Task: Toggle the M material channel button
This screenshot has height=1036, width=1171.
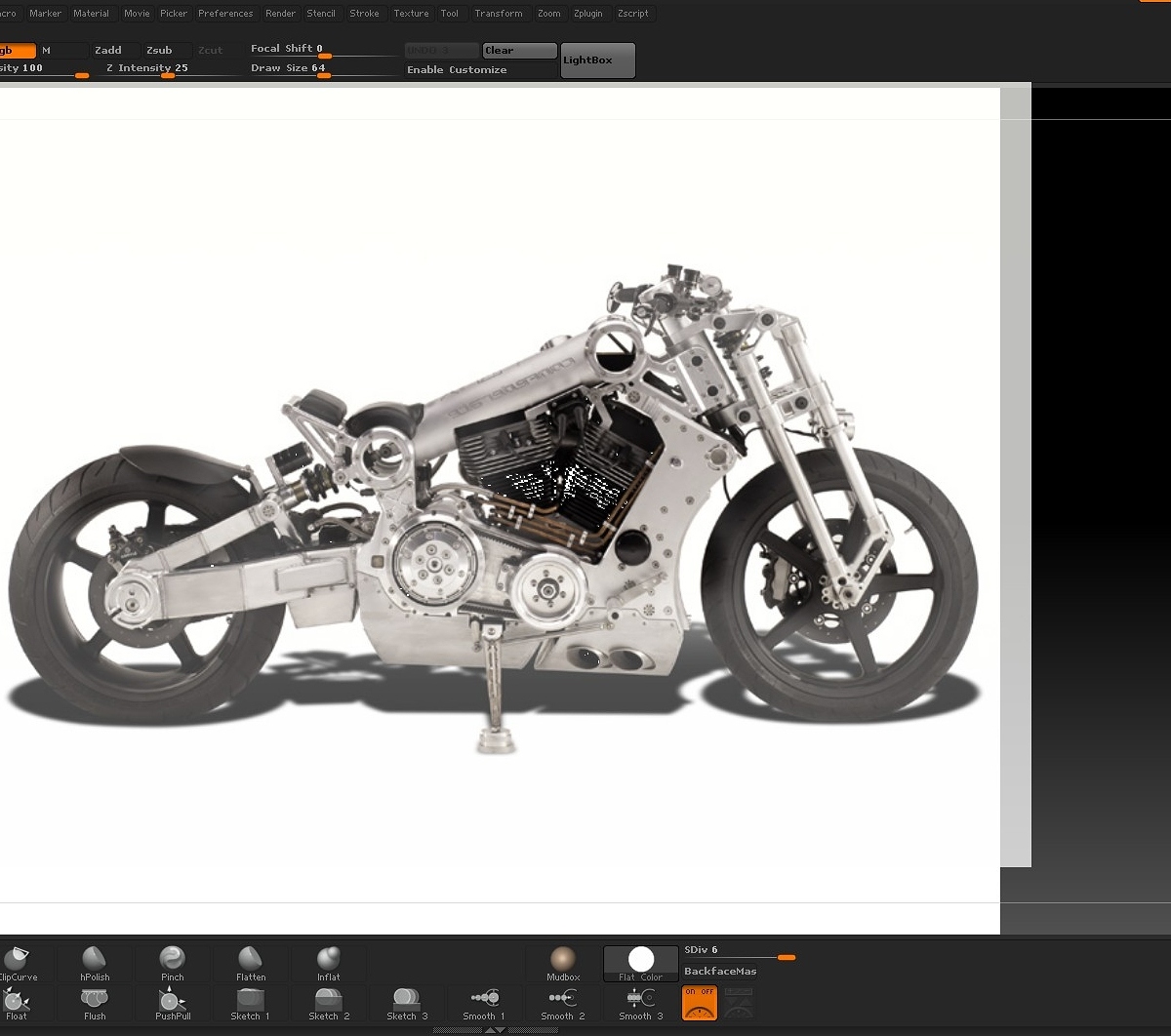Action: 63,50
